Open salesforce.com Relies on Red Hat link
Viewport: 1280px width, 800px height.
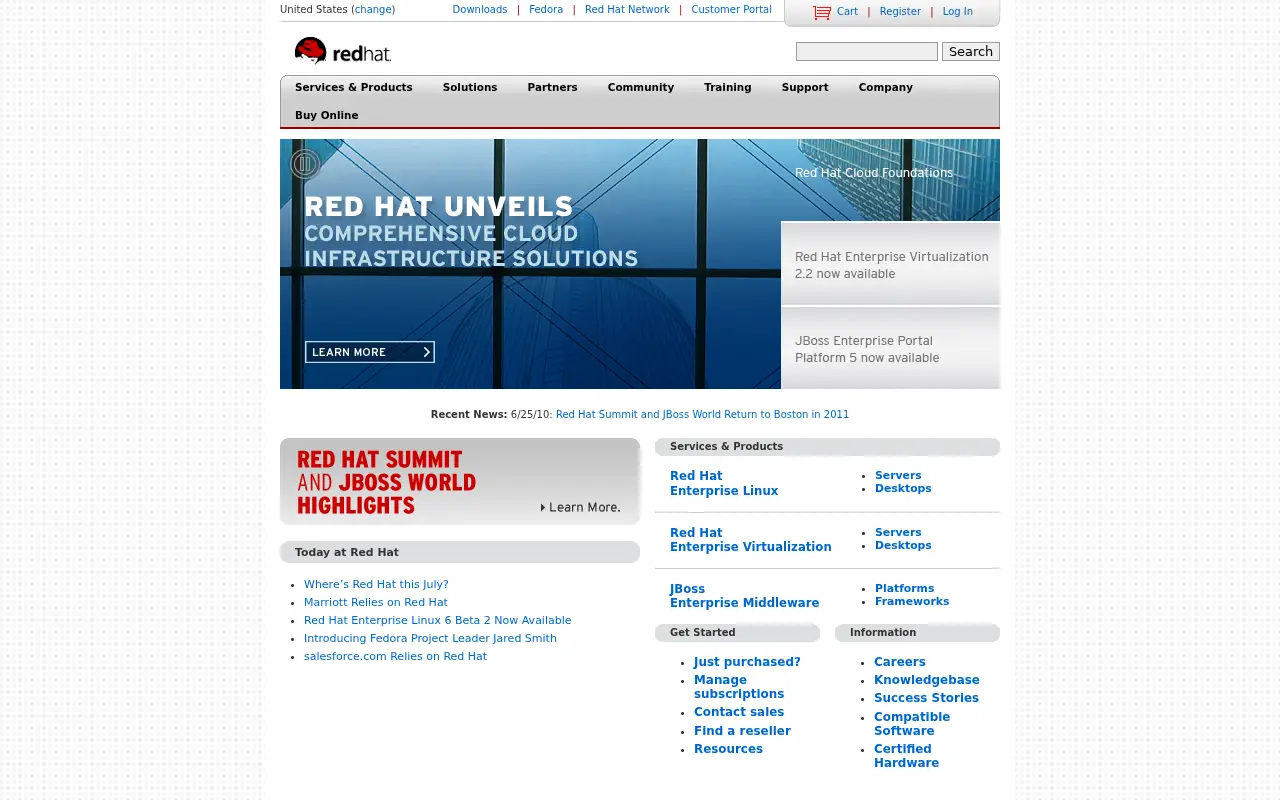tap(395, 657)
